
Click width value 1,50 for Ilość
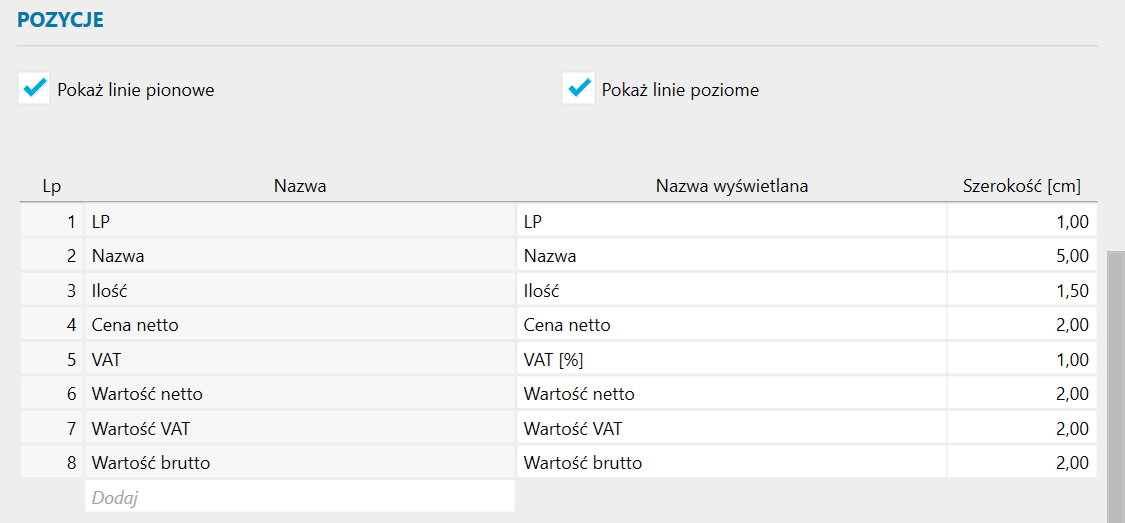pos(1021,291)
